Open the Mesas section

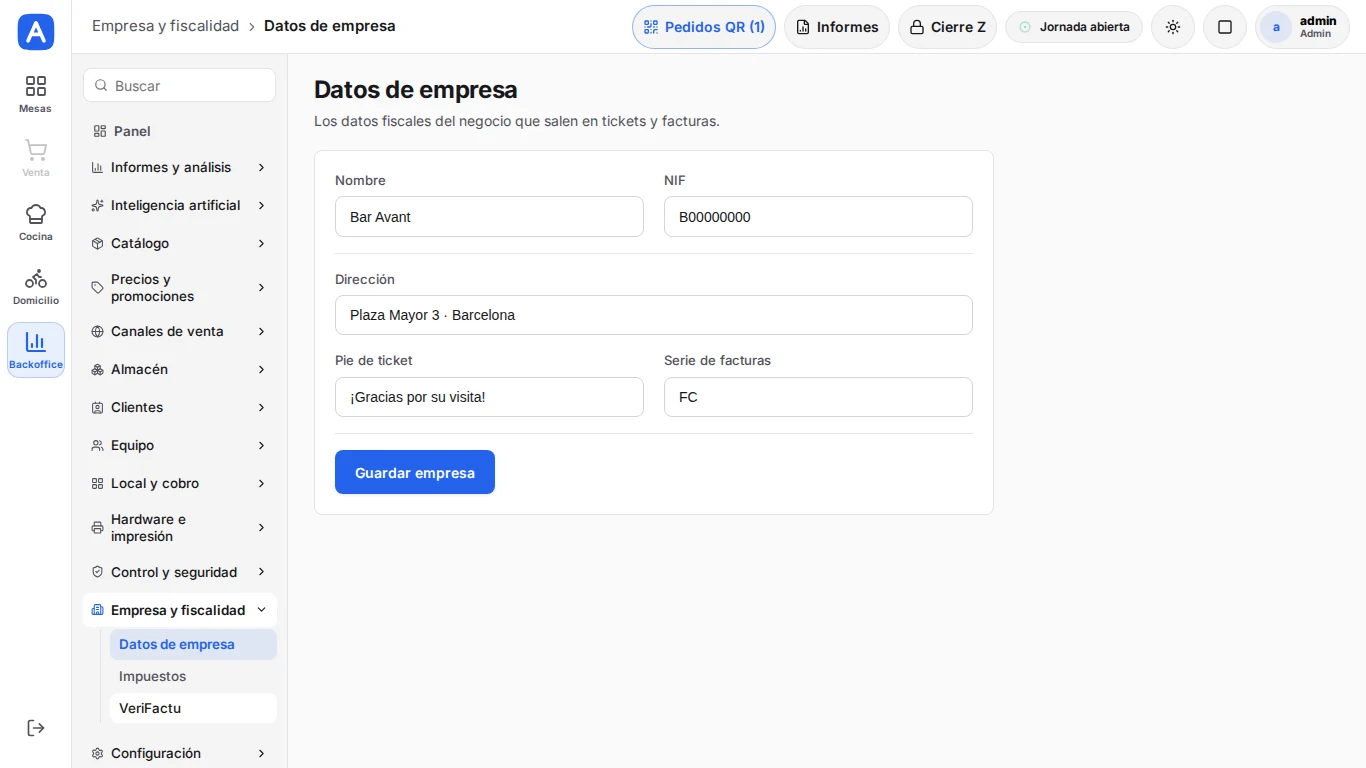[36, 94]
